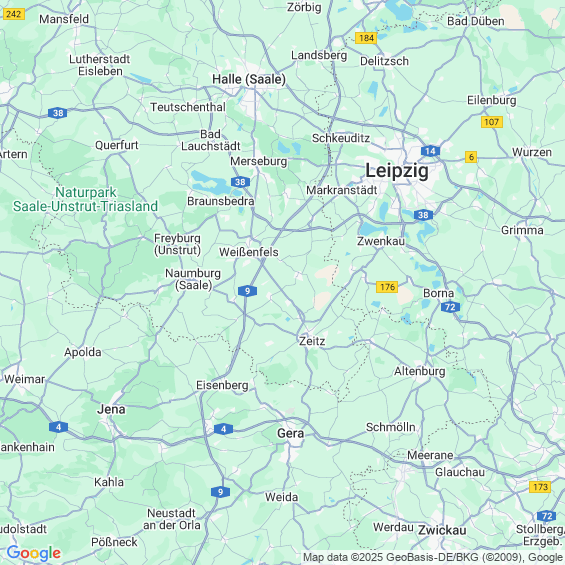Click the Naturpark Saale-Unstrut-Triasland label
This screenshot has height=565, width=565.
(85, 199)
